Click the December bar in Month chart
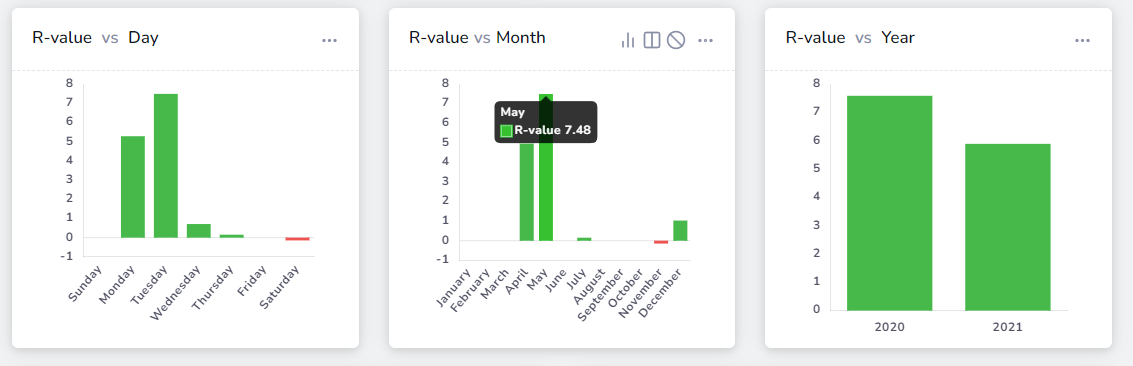The image size is (1133, 366). [680, 230]
